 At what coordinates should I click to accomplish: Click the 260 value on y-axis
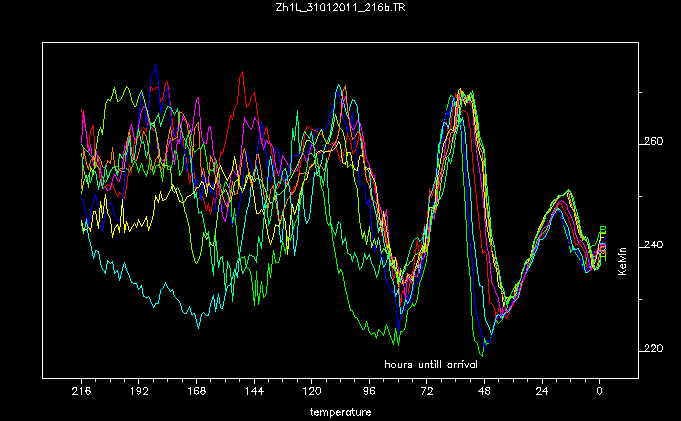coord(651,141)
